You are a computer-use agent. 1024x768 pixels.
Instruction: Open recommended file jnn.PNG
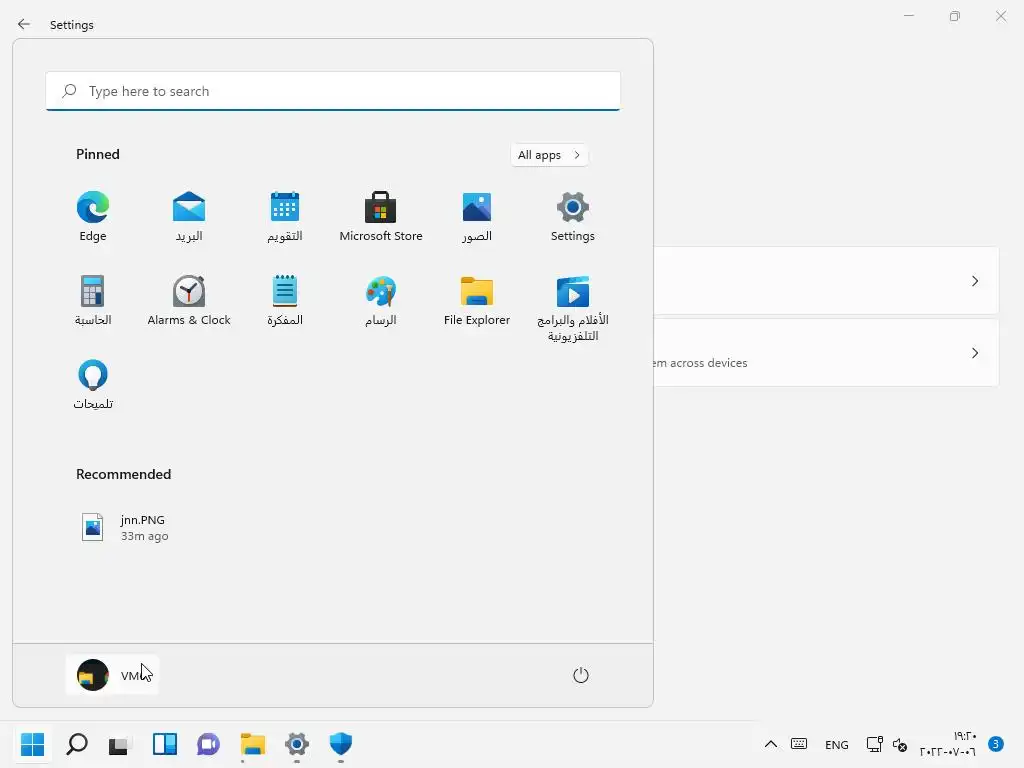pyautogui.click(x=125, y=527)
